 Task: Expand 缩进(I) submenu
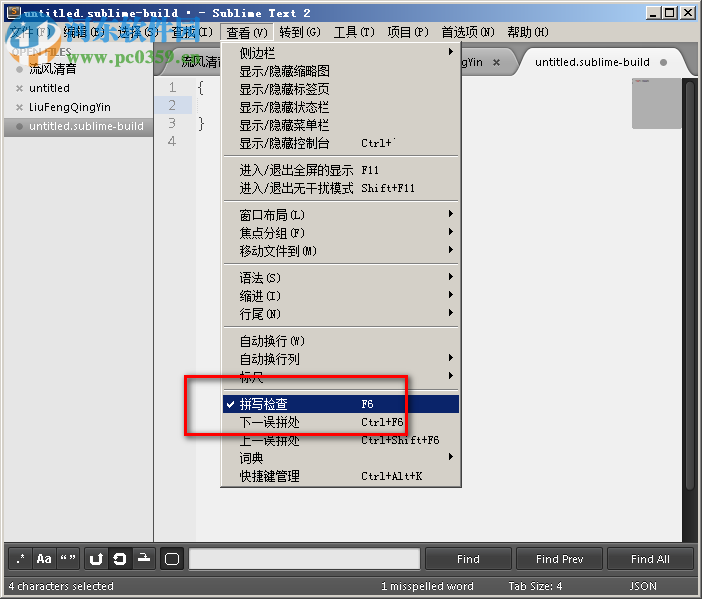click(341, 296)
